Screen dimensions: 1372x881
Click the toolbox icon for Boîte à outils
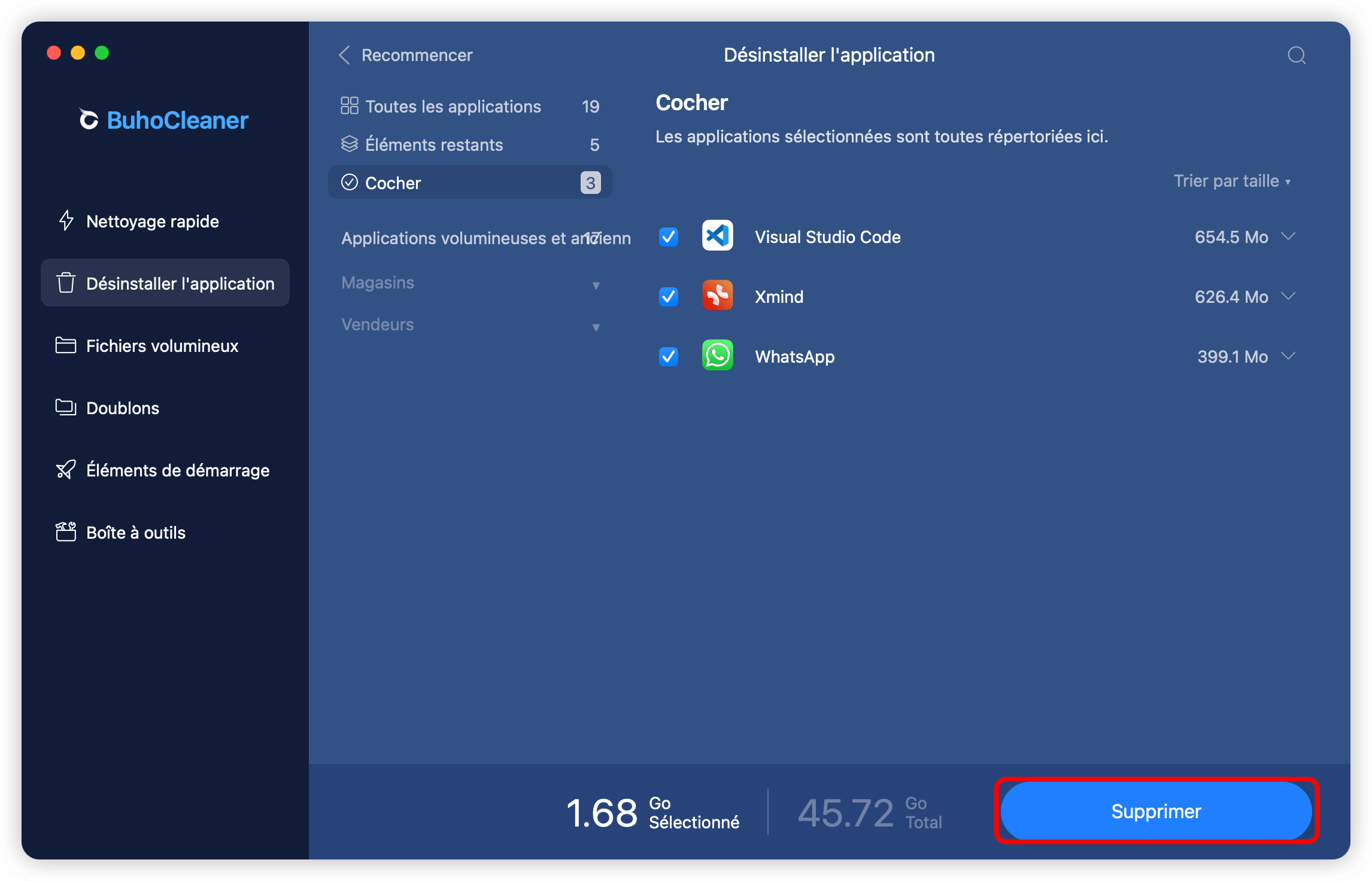tap(66, 531)
